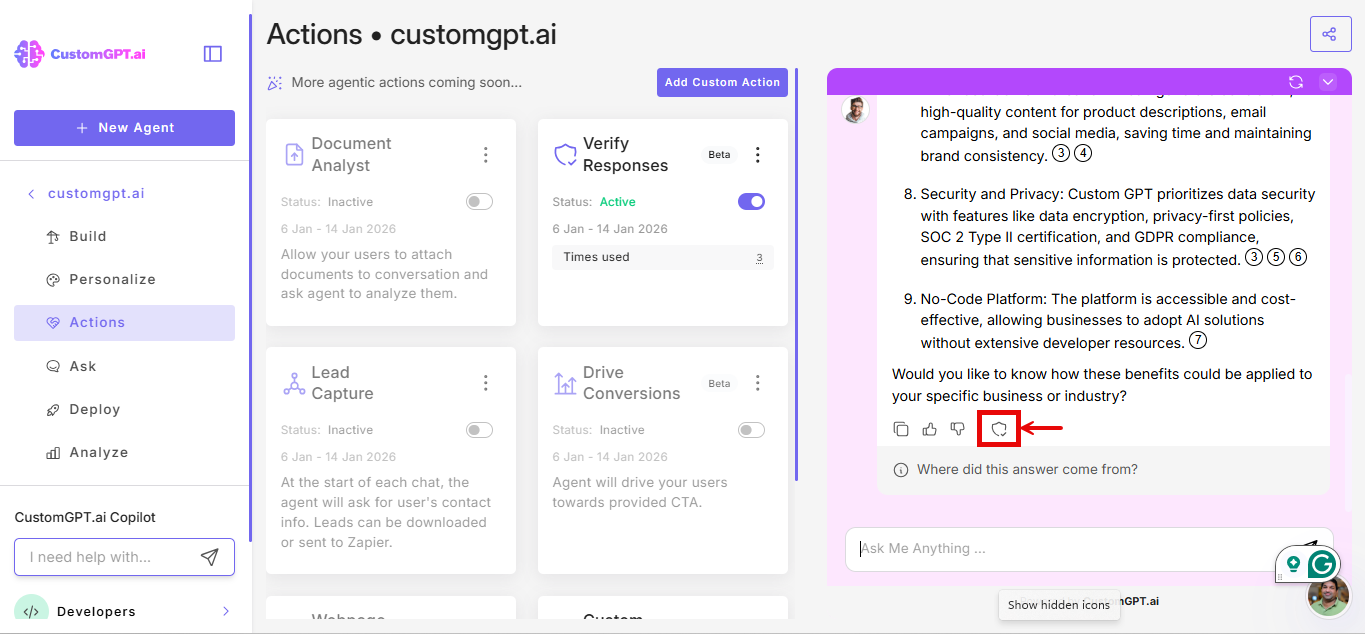Click the Grammarly icon

point(1323,564)
